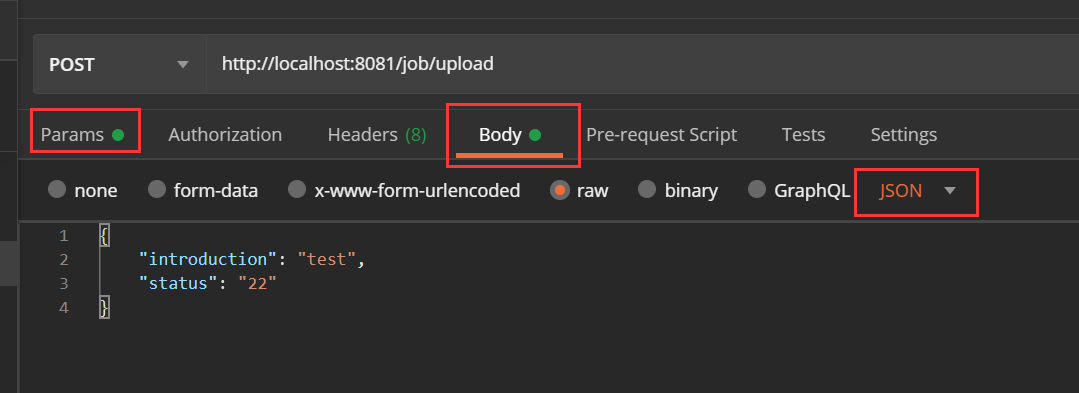
Task: Go to the Pre-request Script tab
Action: pyautogui.click(x=661, y=135)
